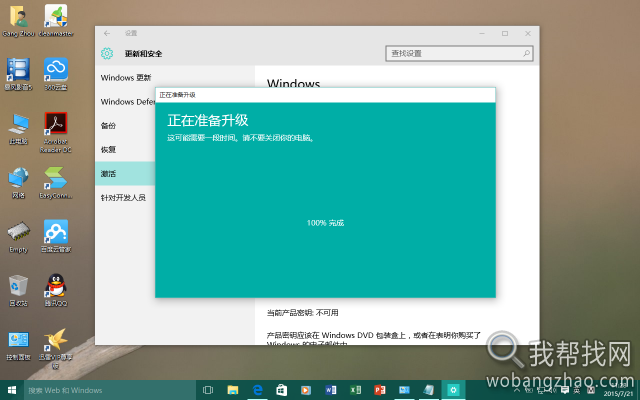
Task: Open the 迅雷VIP尊享版 bird shortcut
Action: (56, 348)
